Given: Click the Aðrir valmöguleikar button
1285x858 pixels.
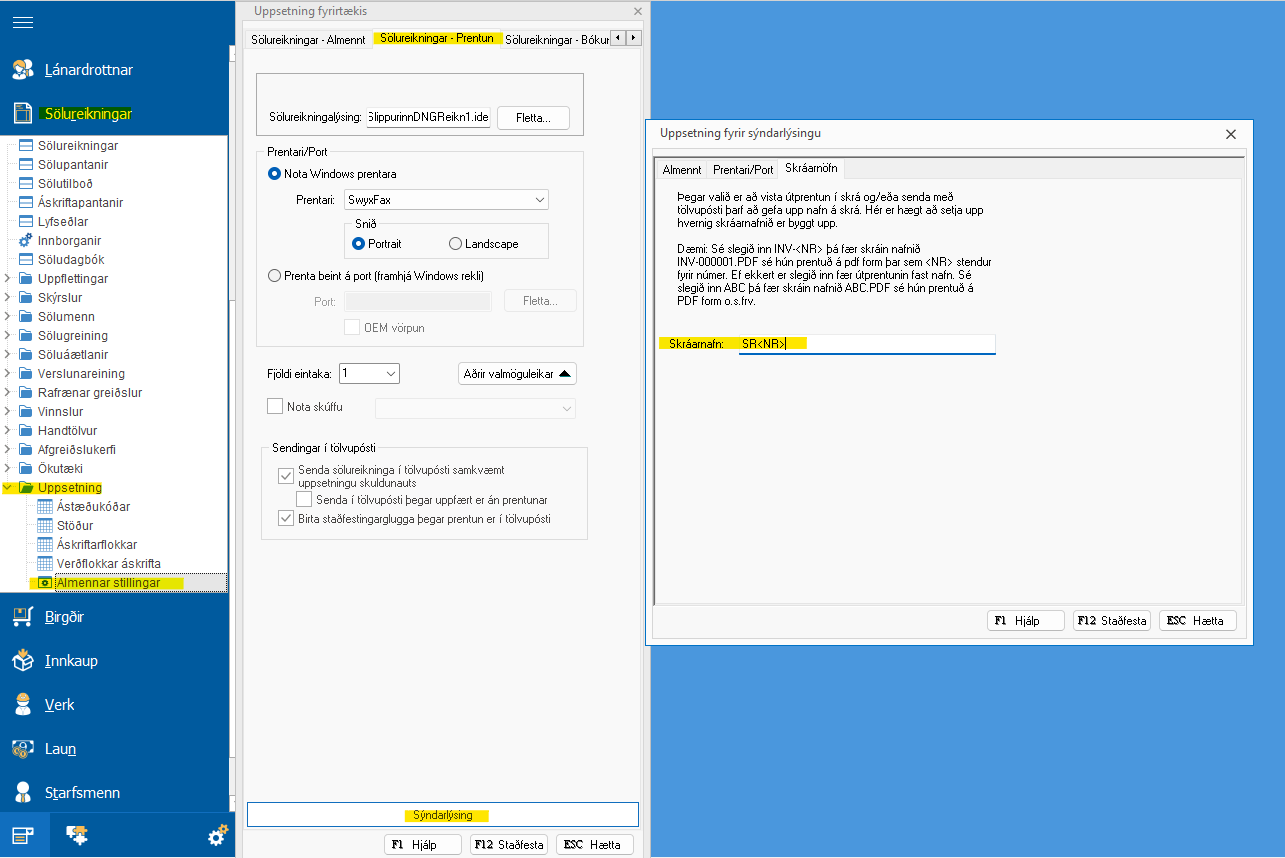Looking at the screenshot, I should click(x=517, y=374).
